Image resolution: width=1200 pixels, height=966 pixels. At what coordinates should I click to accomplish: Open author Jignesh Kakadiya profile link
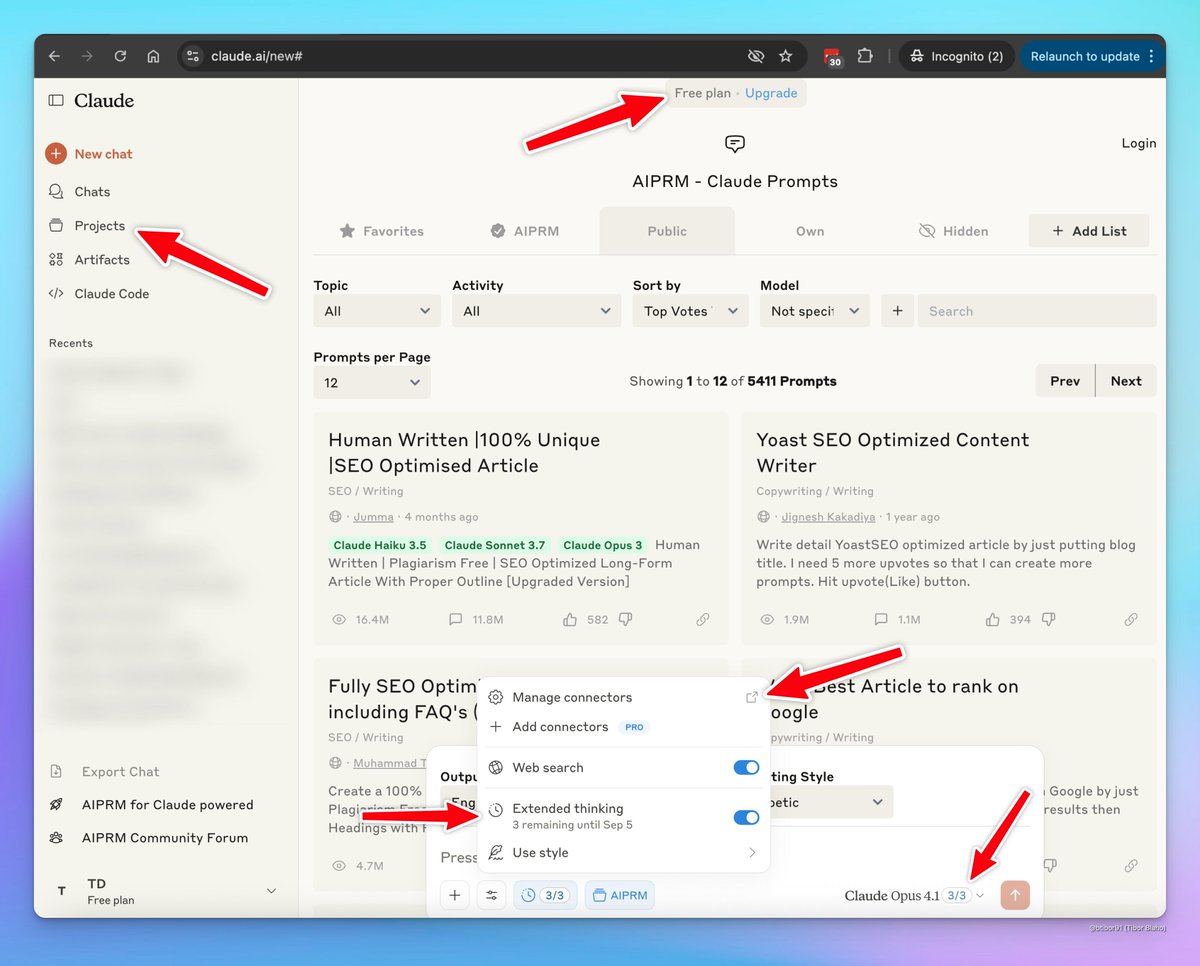828,517
